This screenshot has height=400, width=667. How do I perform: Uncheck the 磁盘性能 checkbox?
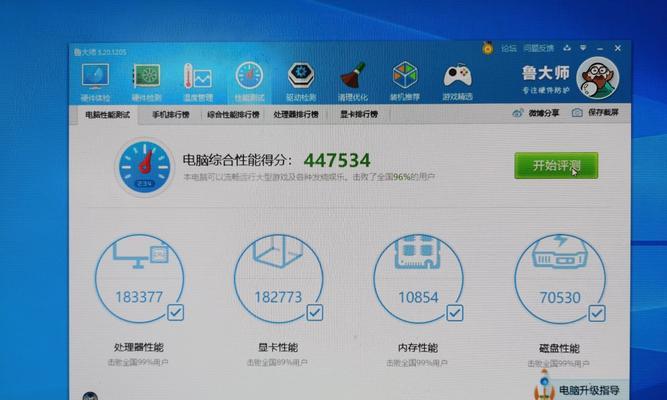click(x=597, y=314)
